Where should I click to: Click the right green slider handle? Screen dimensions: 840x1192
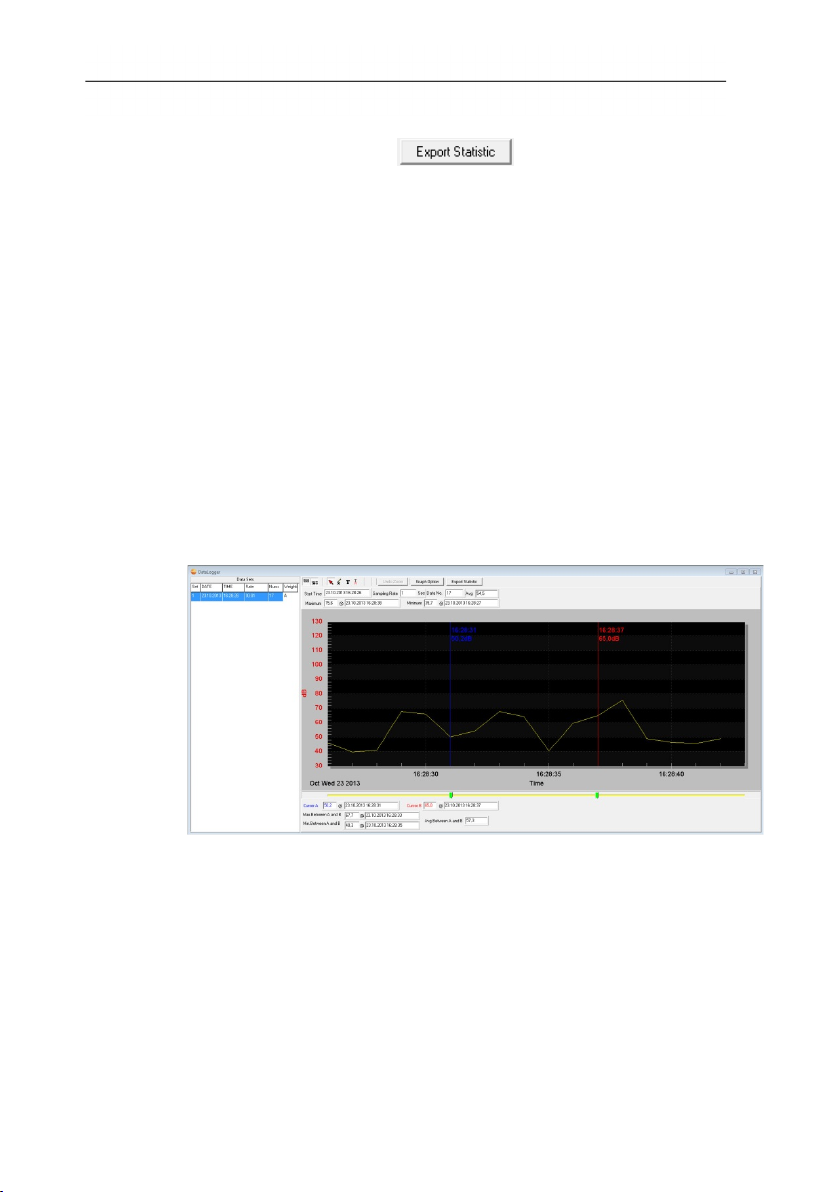[598, 795]
